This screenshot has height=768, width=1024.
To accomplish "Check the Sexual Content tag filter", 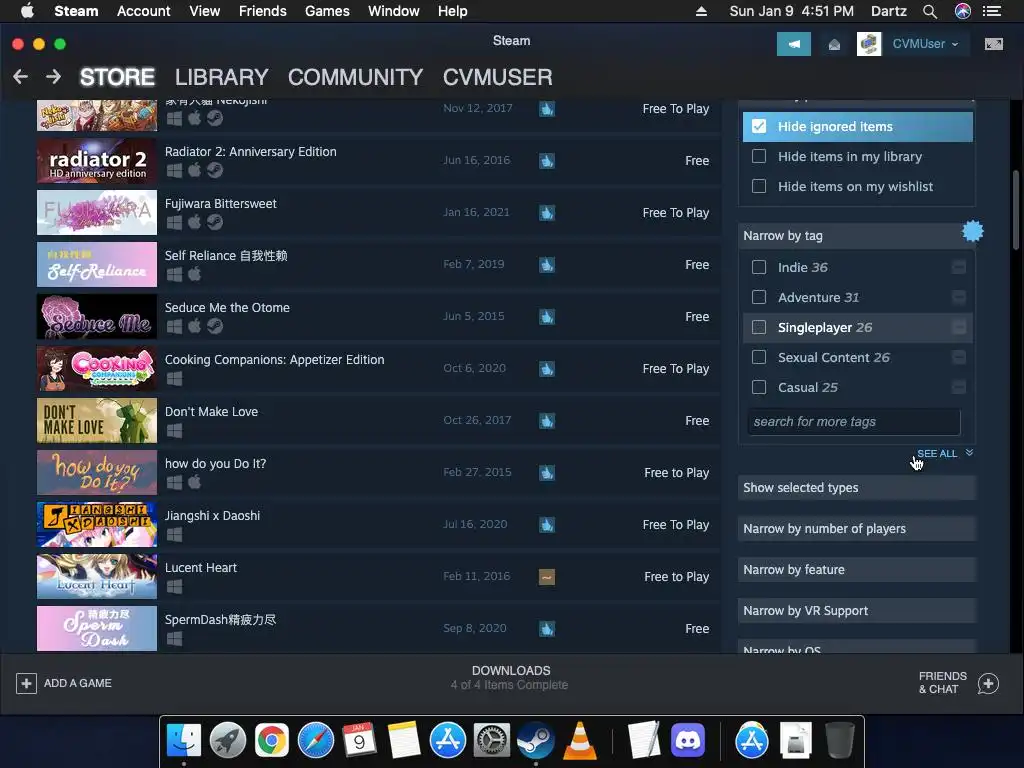I will coord(759,357).
